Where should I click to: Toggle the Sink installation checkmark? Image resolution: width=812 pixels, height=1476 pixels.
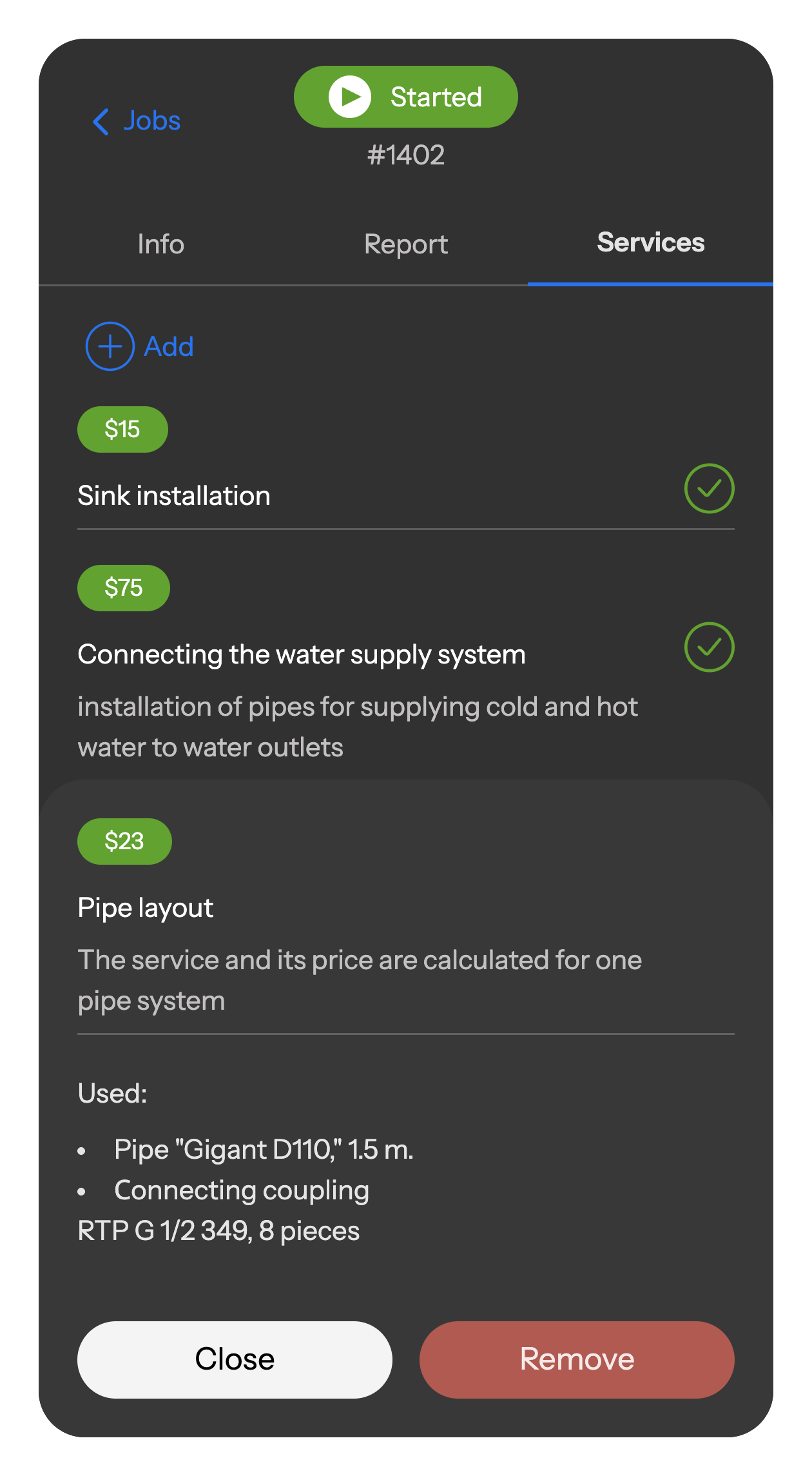709,489
